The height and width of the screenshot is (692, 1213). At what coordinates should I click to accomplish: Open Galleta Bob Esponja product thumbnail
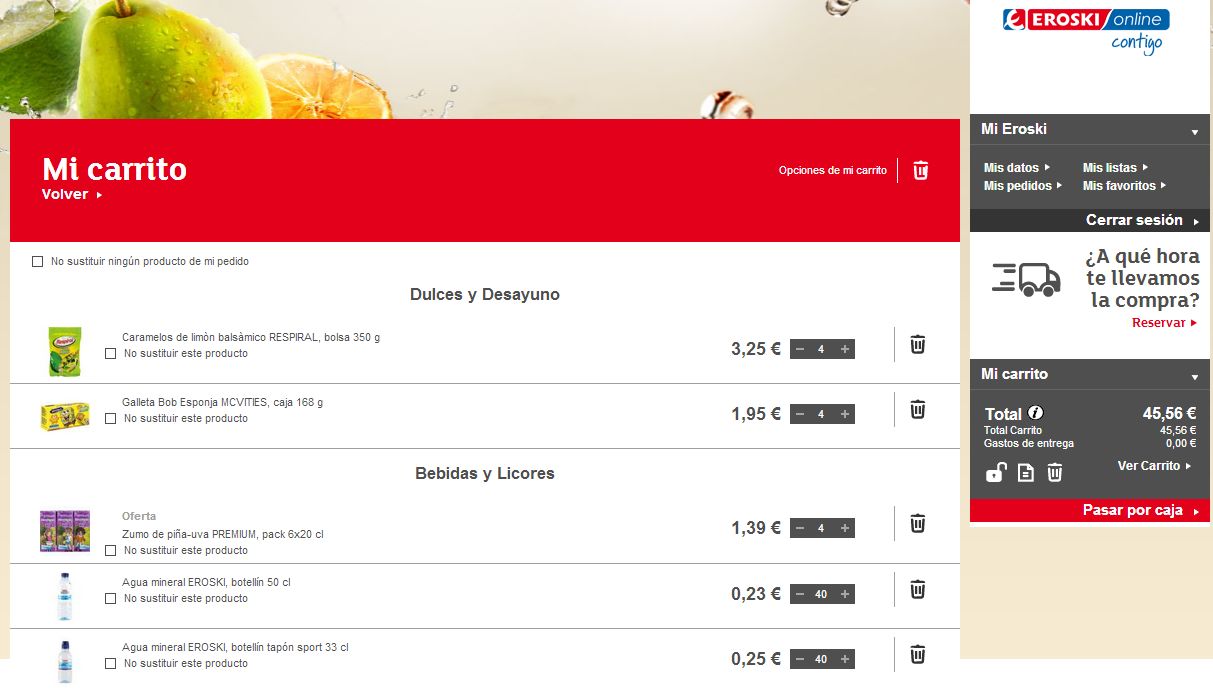(x=65, y=416)
